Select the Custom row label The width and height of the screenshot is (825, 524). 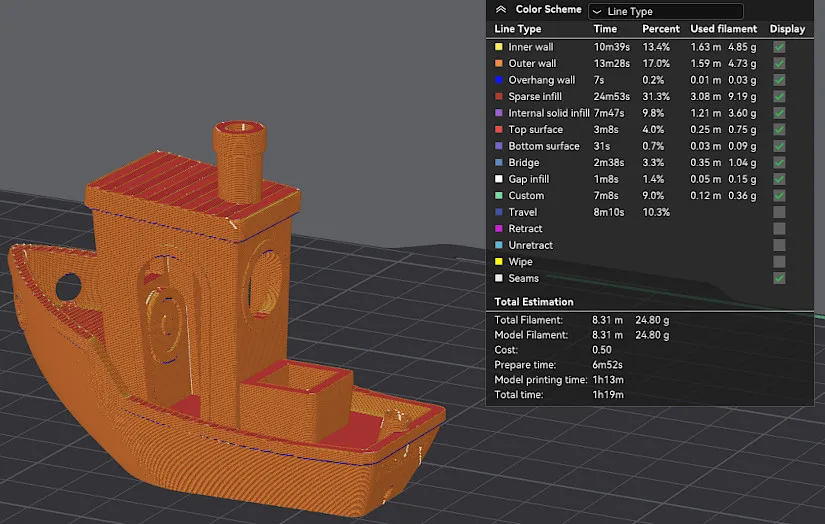point(526,195)
